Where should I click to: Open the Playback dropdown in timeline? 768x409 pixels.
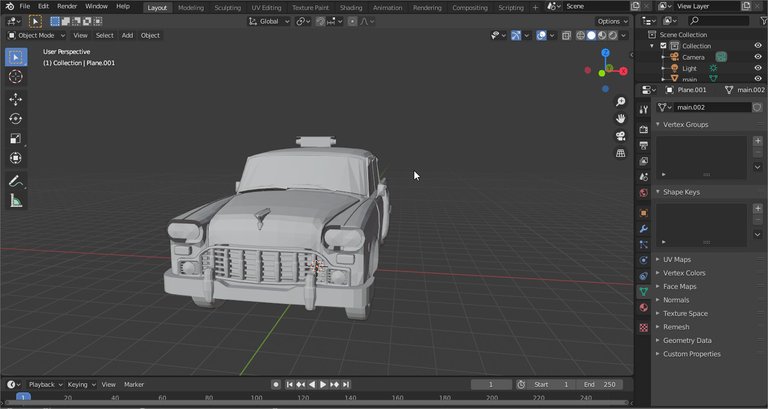[45, 385]
